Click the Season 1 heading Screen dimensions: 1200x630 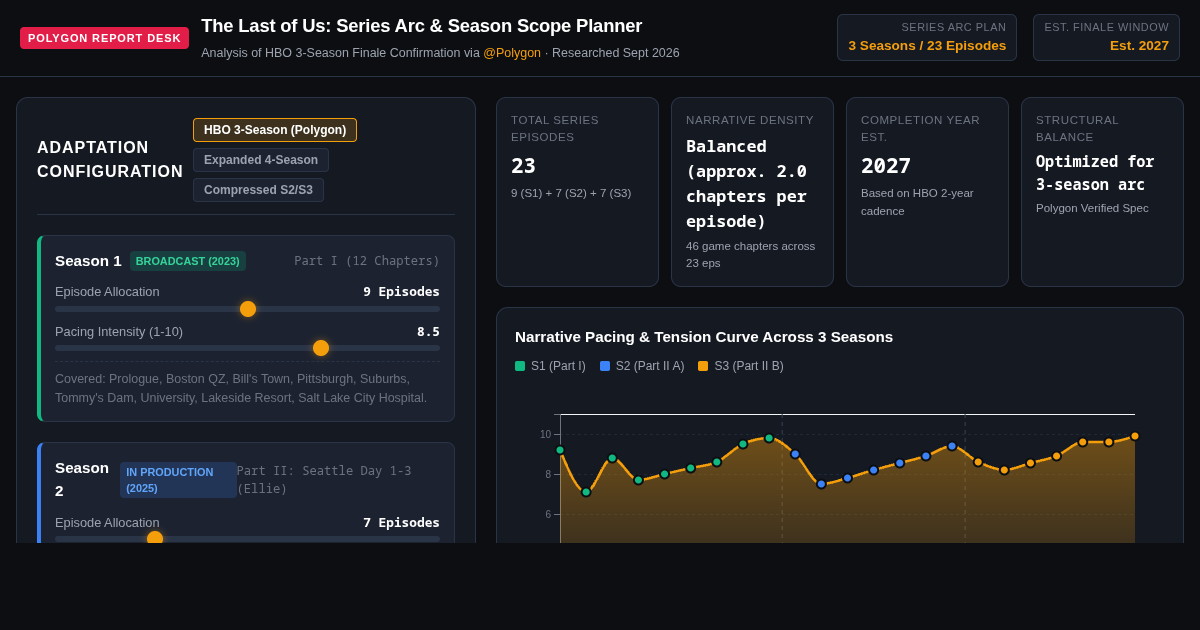(x=88, y=261)
